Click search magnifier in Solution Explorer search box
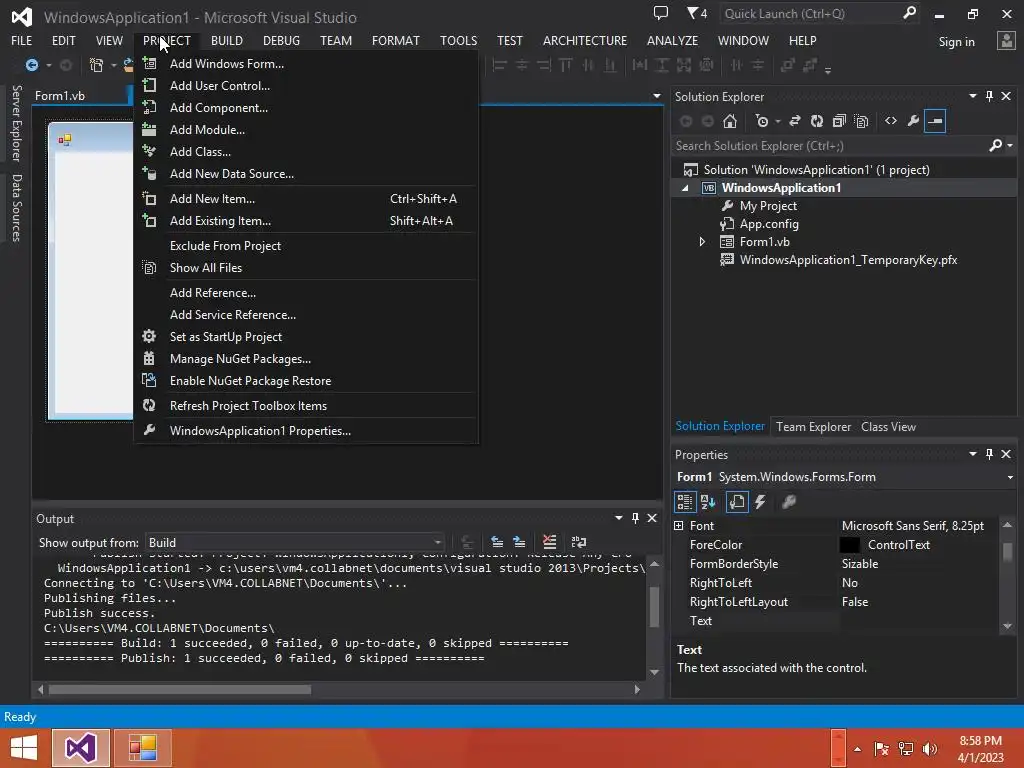The width and height of the screenshot is (1024, 768). click(x=995, y=146)
